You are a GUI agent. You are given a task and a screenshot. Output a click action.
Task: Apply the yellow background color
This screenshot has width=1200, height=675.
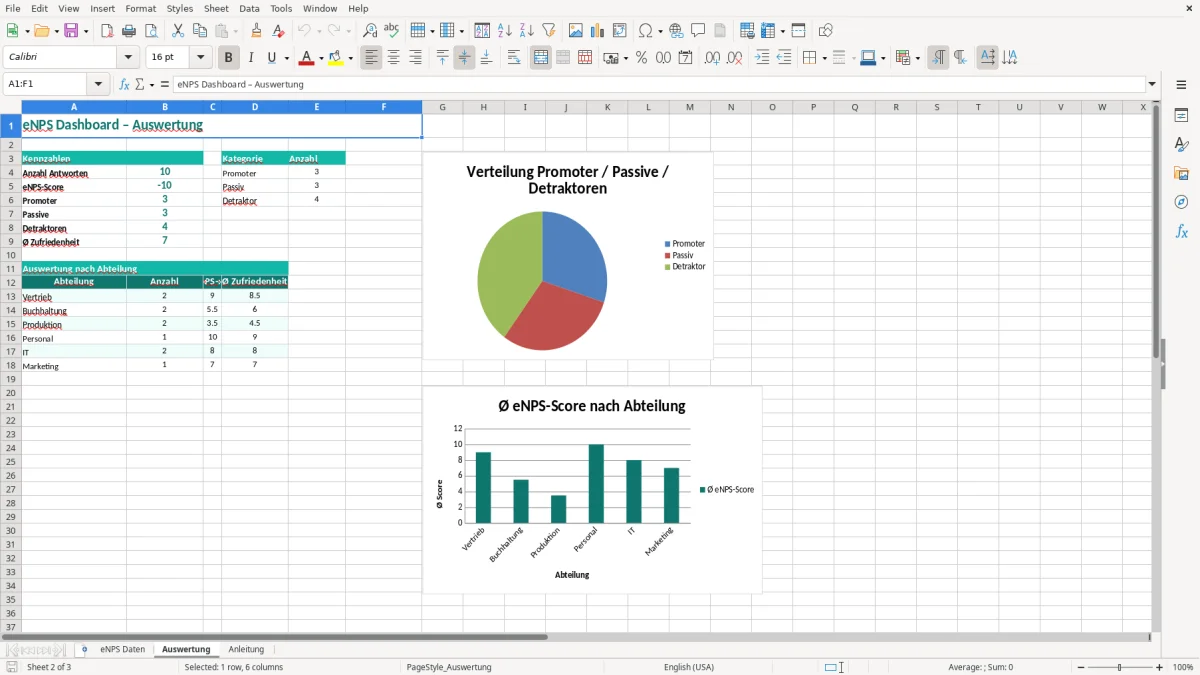pos(336,58)
